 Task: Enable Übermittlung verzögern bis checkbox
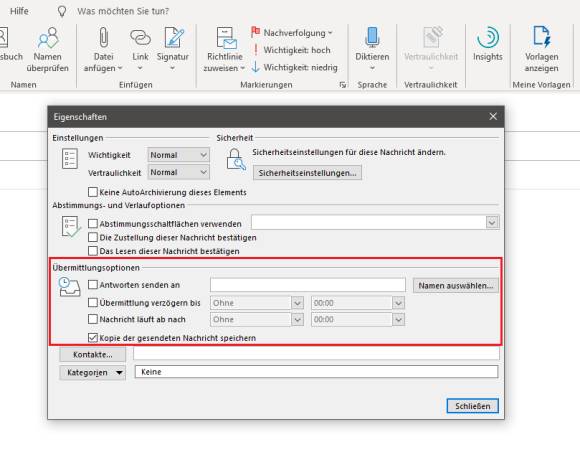(93, 302)
